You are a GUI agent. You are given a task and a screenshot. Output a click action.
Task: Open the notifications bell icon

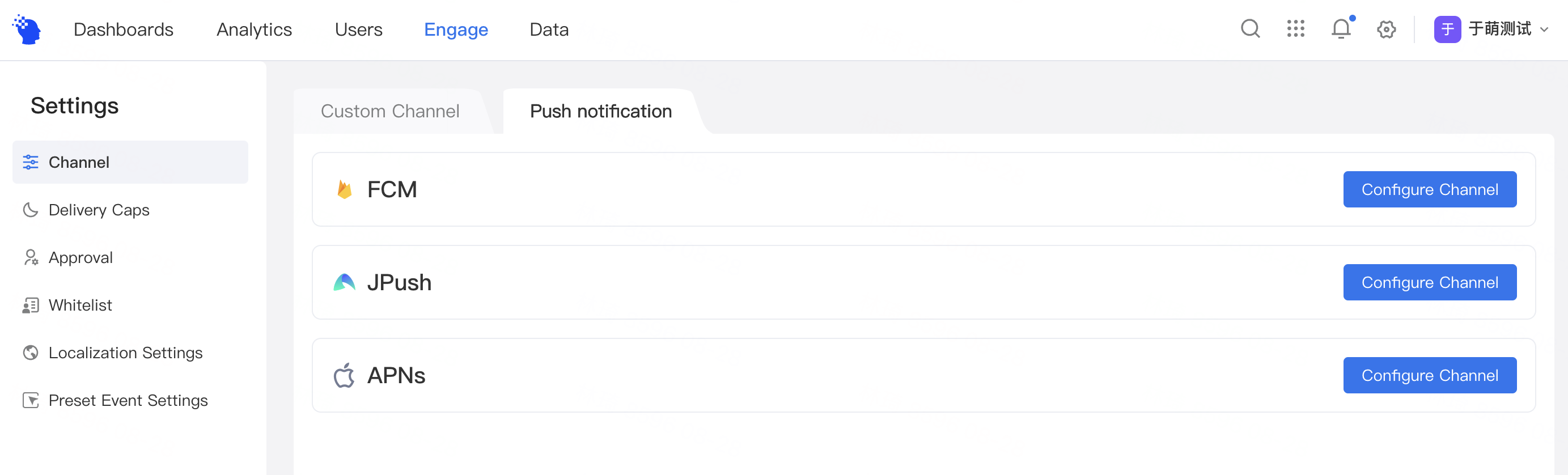click(x=1341, y=28)
